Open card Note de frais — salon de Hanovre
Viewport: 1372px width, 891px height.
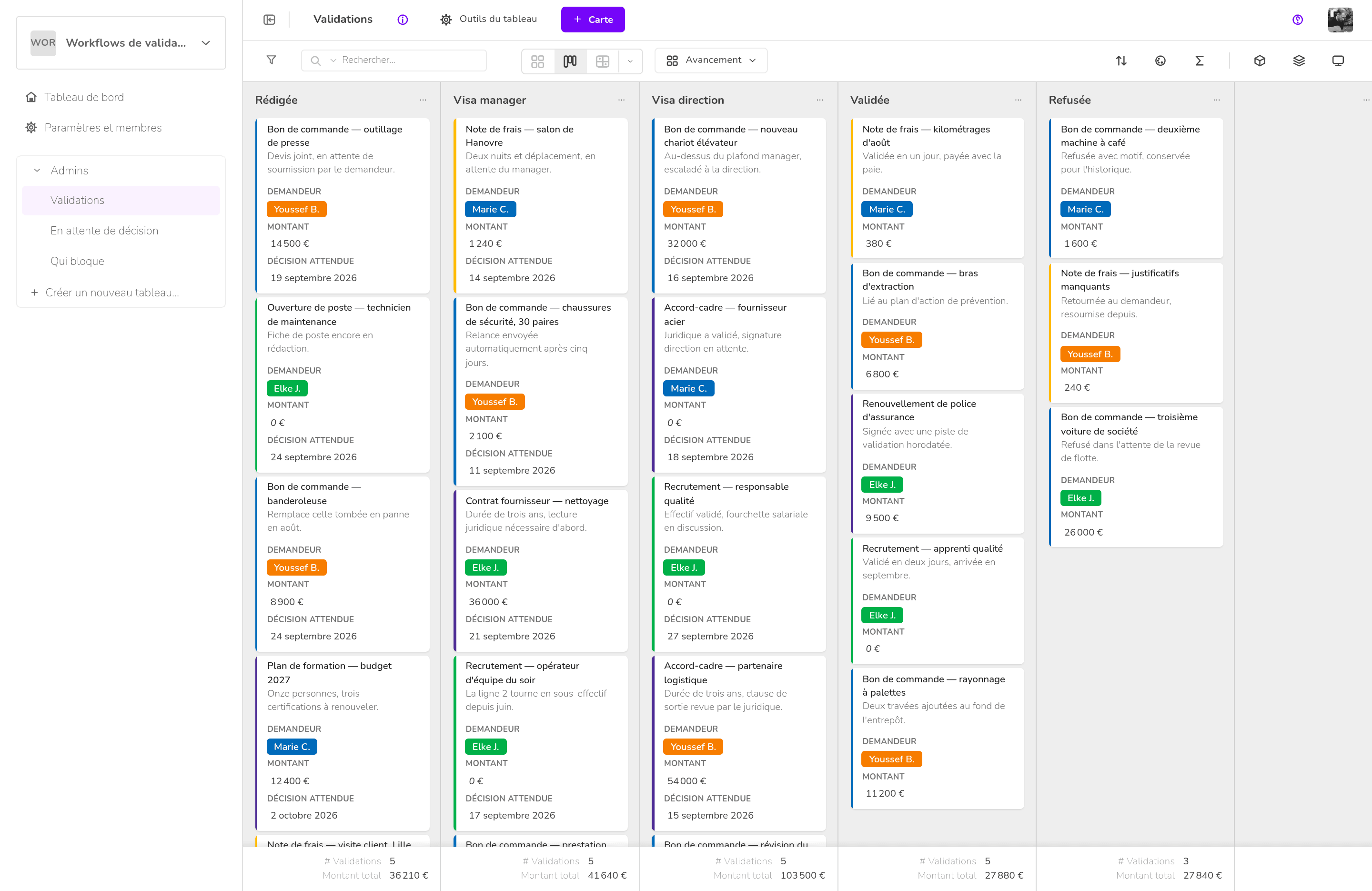[541, 205]
